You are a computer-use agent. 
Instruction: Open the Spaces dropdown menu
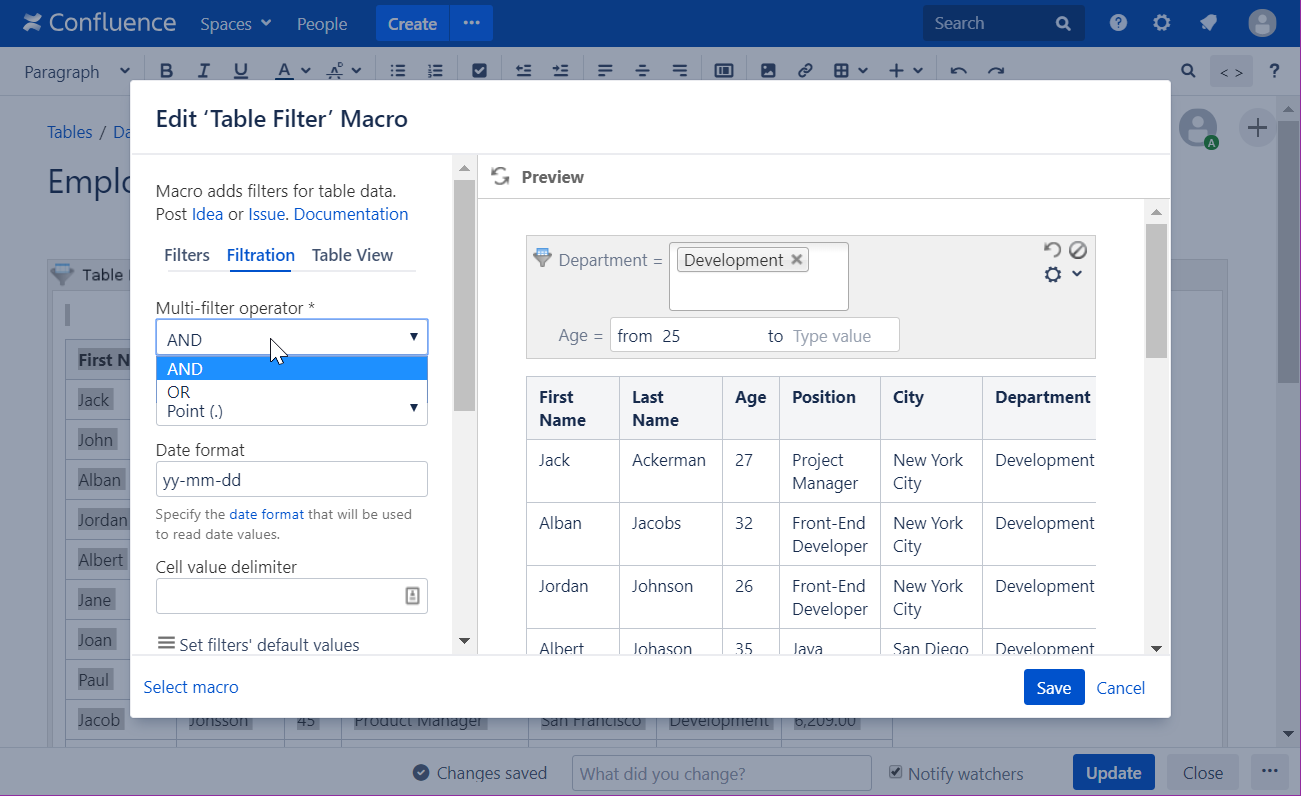point(235,24)
